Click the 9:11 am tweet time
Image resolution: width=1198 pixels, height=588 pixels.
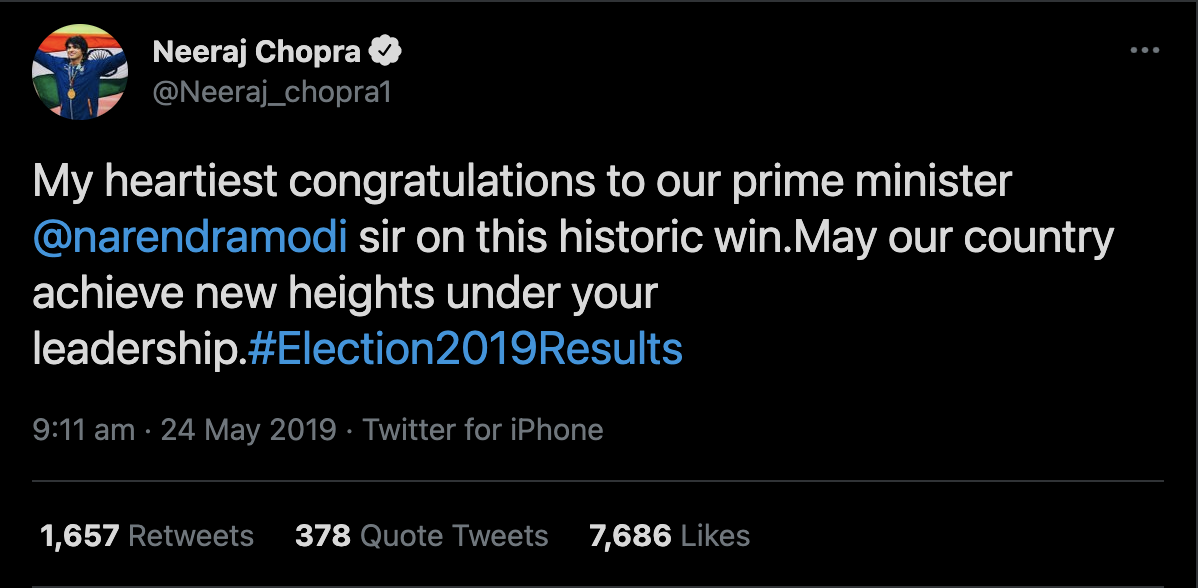(83, 430)
